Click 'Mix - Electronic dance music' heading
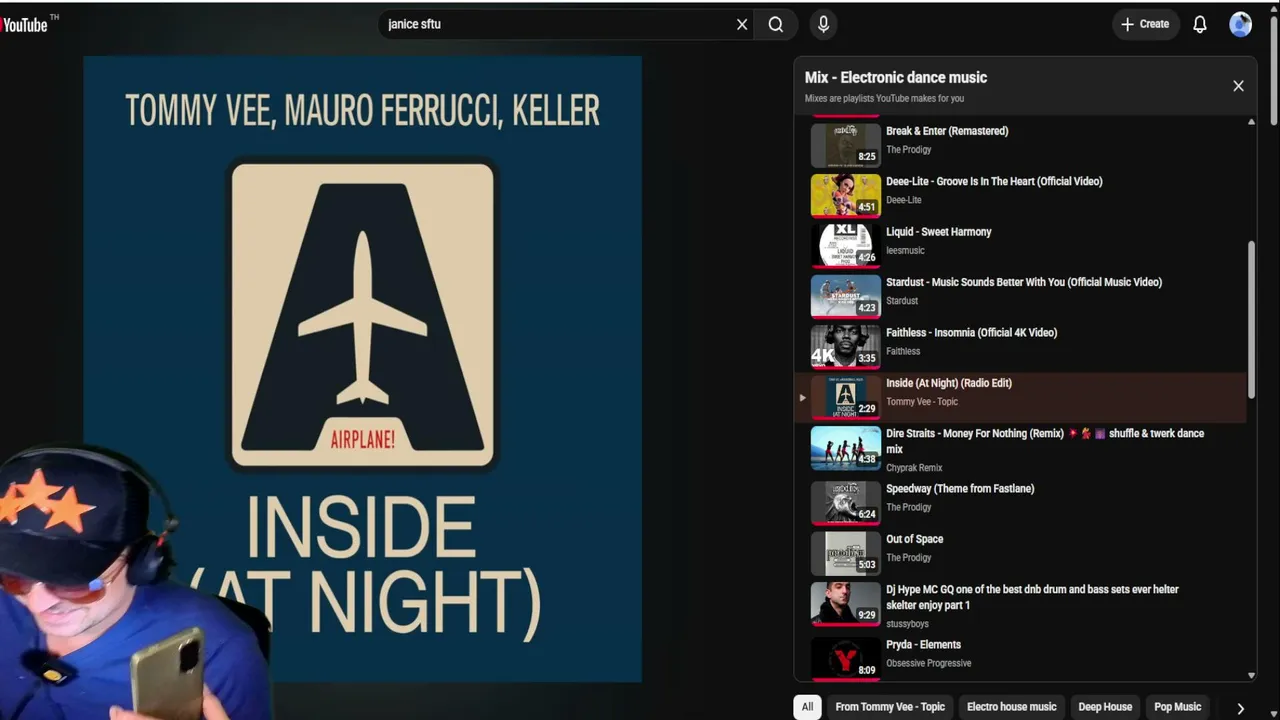Screen dimensions: 1280x720 click(x=896, y=78)
